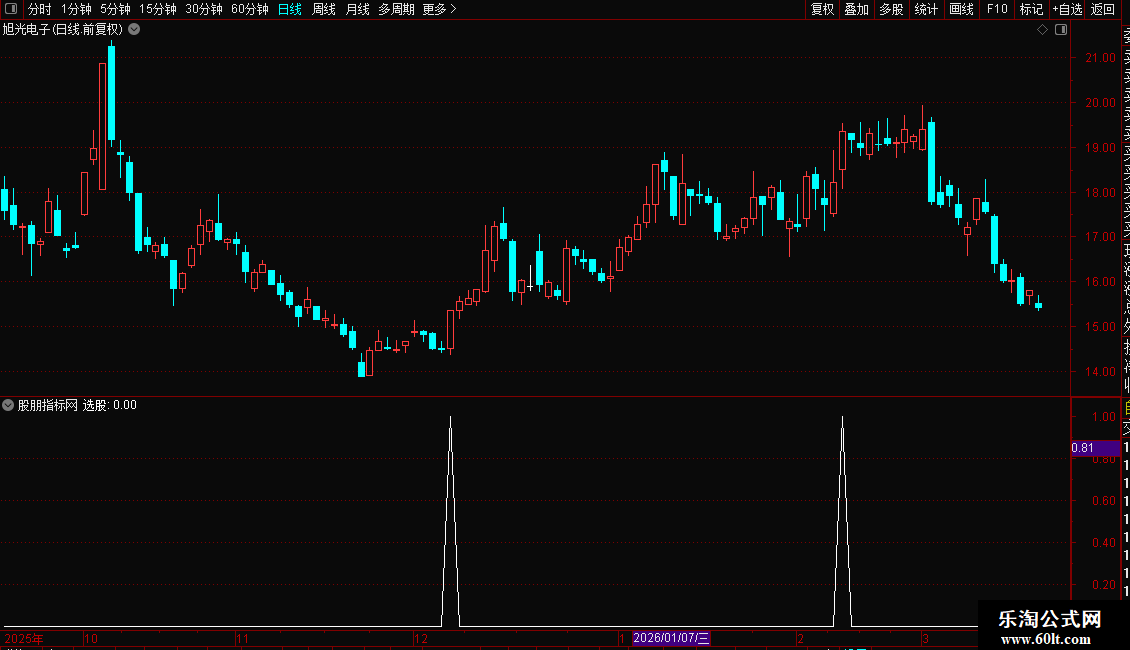
Task: Open the 画线 drawing tools
Action: tap(961, 9)
